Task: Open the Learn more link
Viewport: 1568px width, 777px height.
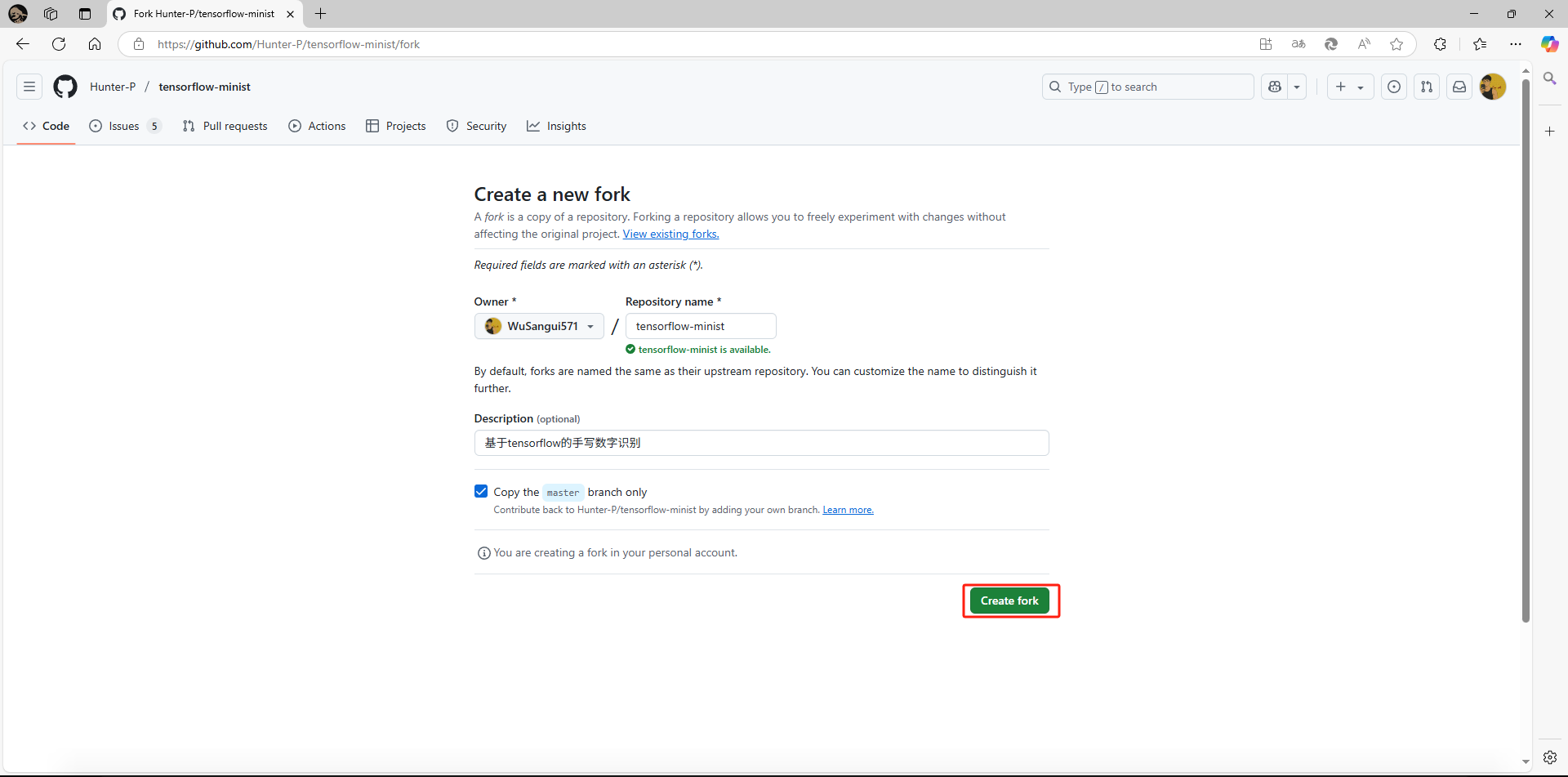Action: (x=848, y=510)
